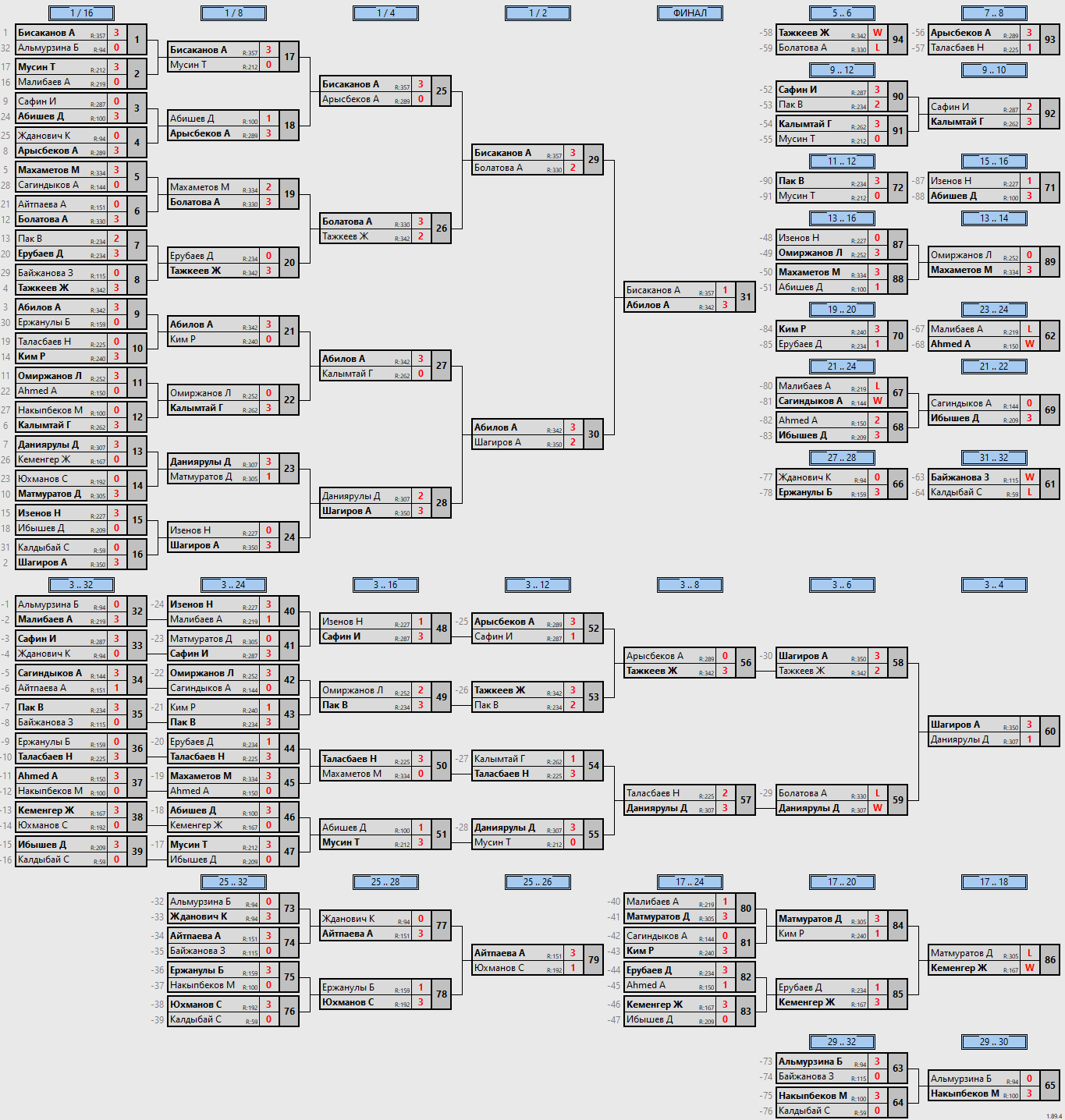
Task: Click 'Калымтай Г' in match 92
Action: tap(957, 122)
